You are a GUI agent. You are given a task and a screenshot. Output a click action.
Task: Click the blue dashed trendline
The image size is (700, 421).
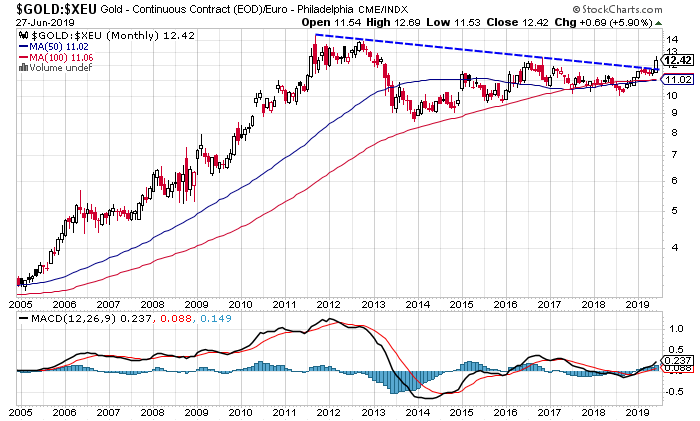point(480,52)
